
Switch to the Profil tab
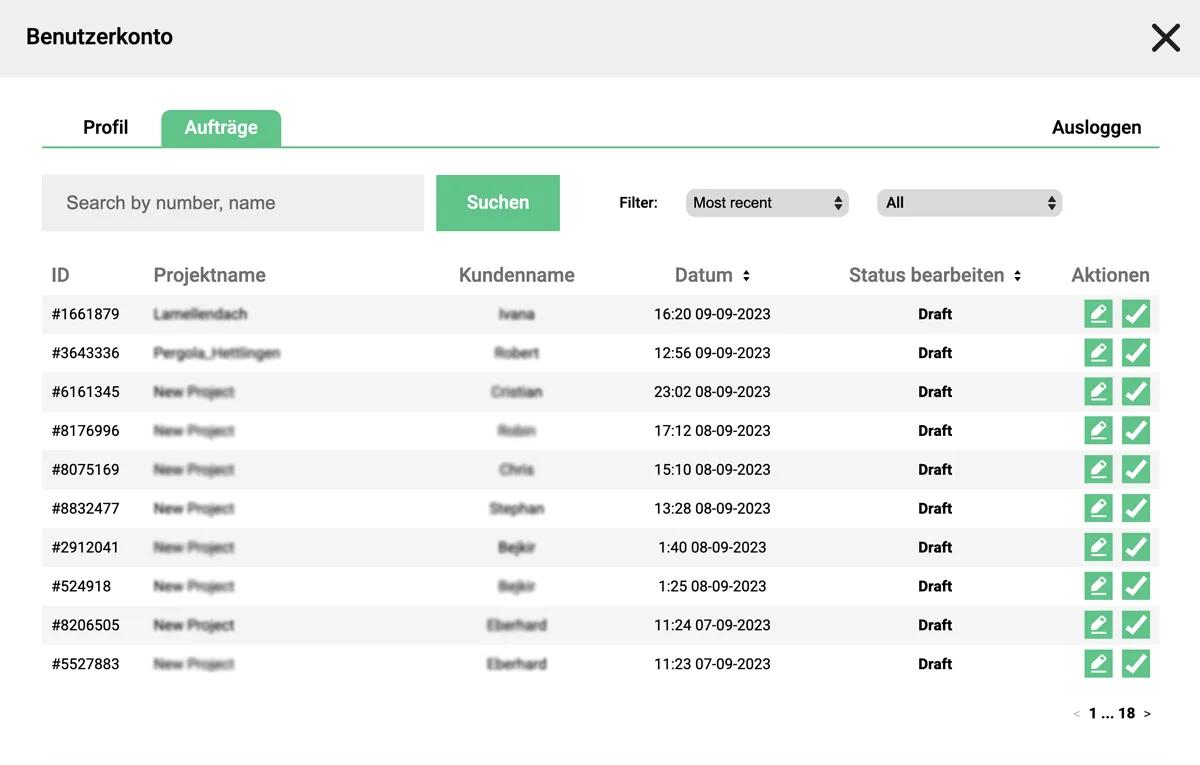[x=105, y=128]
